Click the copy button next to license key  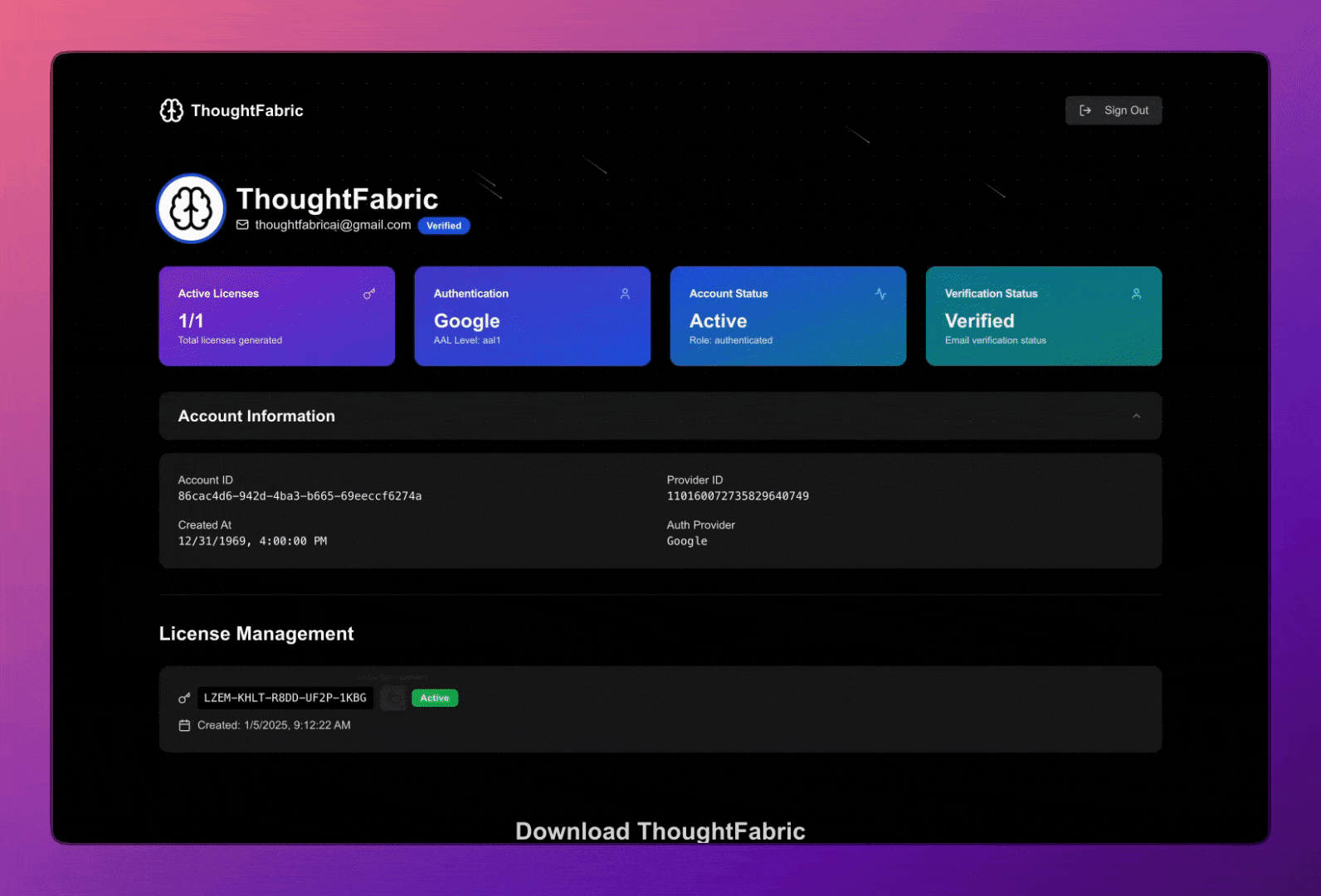pos(392,699)
